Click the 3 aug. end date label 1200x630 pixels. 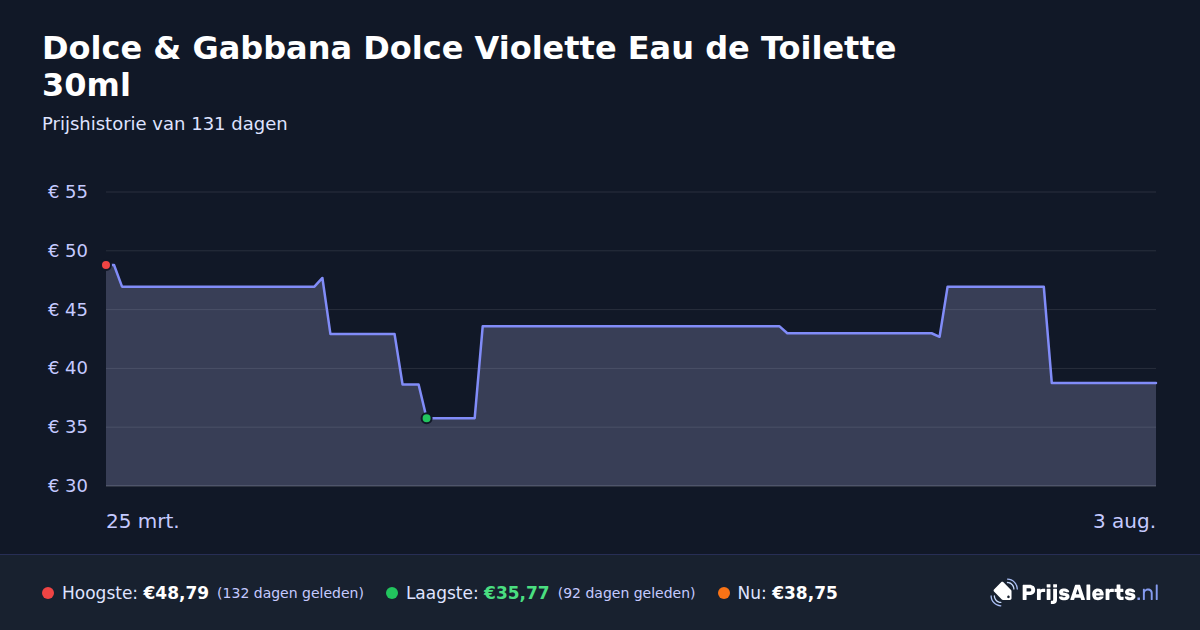1124,522
